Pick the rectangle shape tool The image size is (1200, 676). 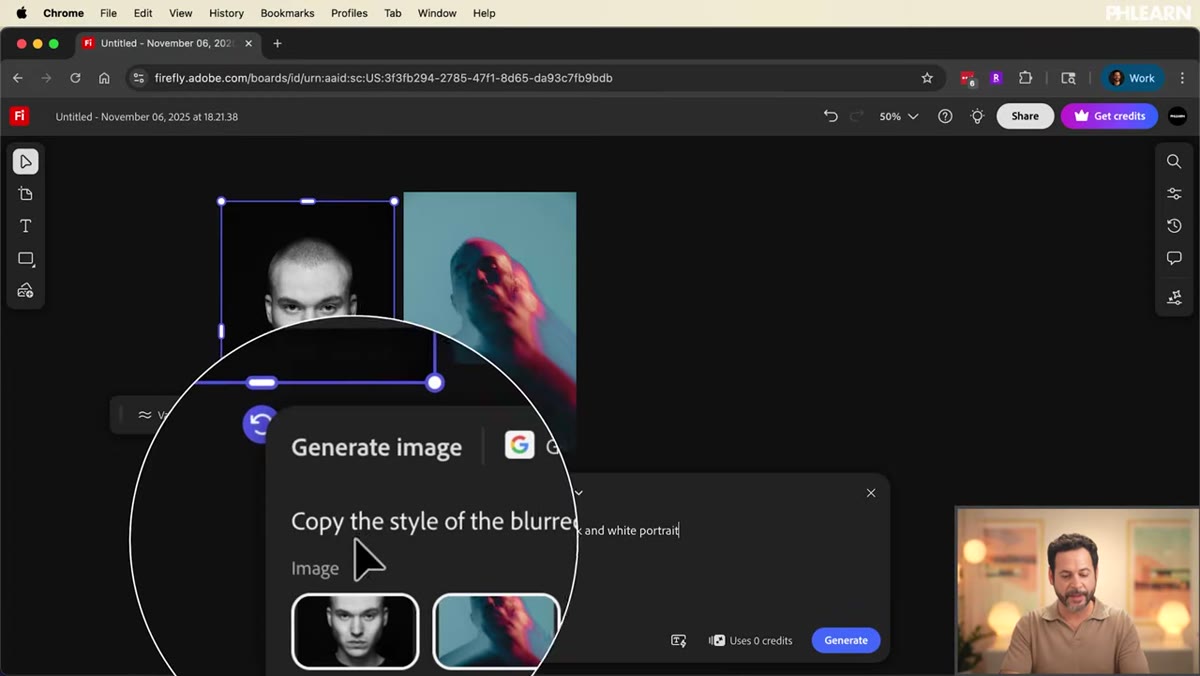(26, 258)
